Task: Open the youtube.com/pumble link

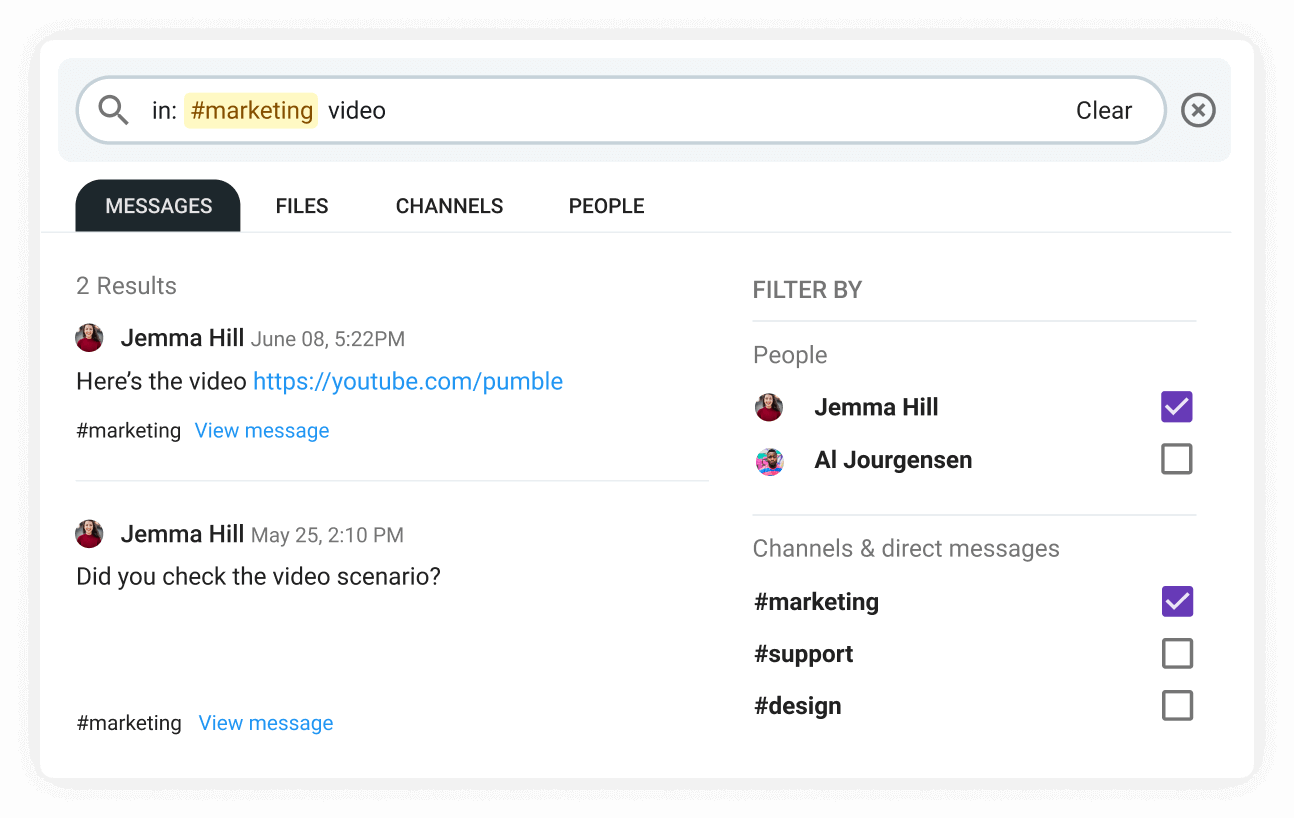Action: pos(408,381)
